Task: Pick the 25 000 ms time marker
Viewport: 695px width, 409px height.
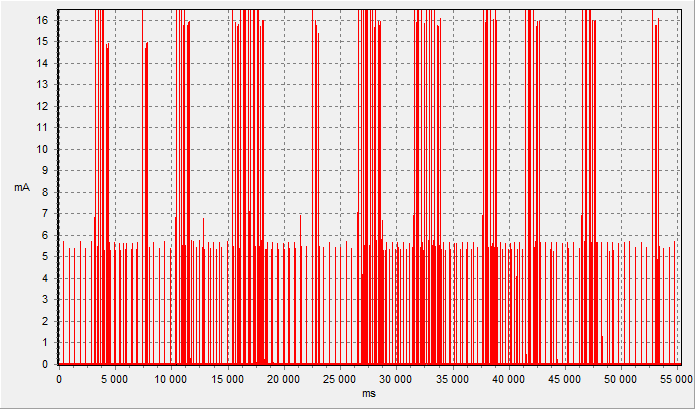Action: 340,379
